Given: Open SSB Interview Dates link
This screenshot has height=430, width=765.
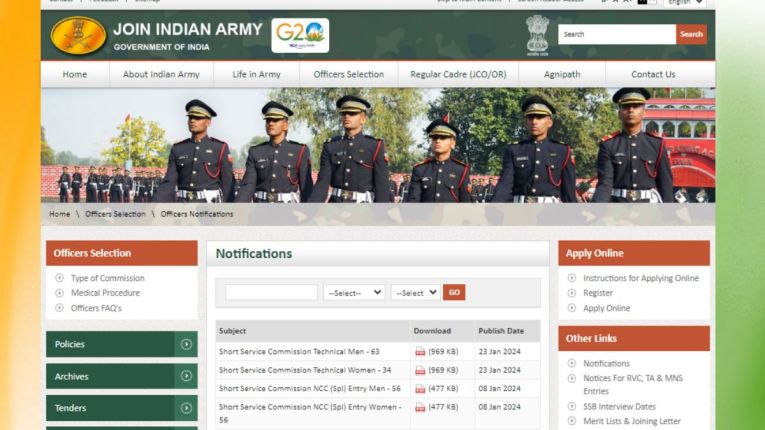Looking at the screenshot, I should tap(620, 407).
